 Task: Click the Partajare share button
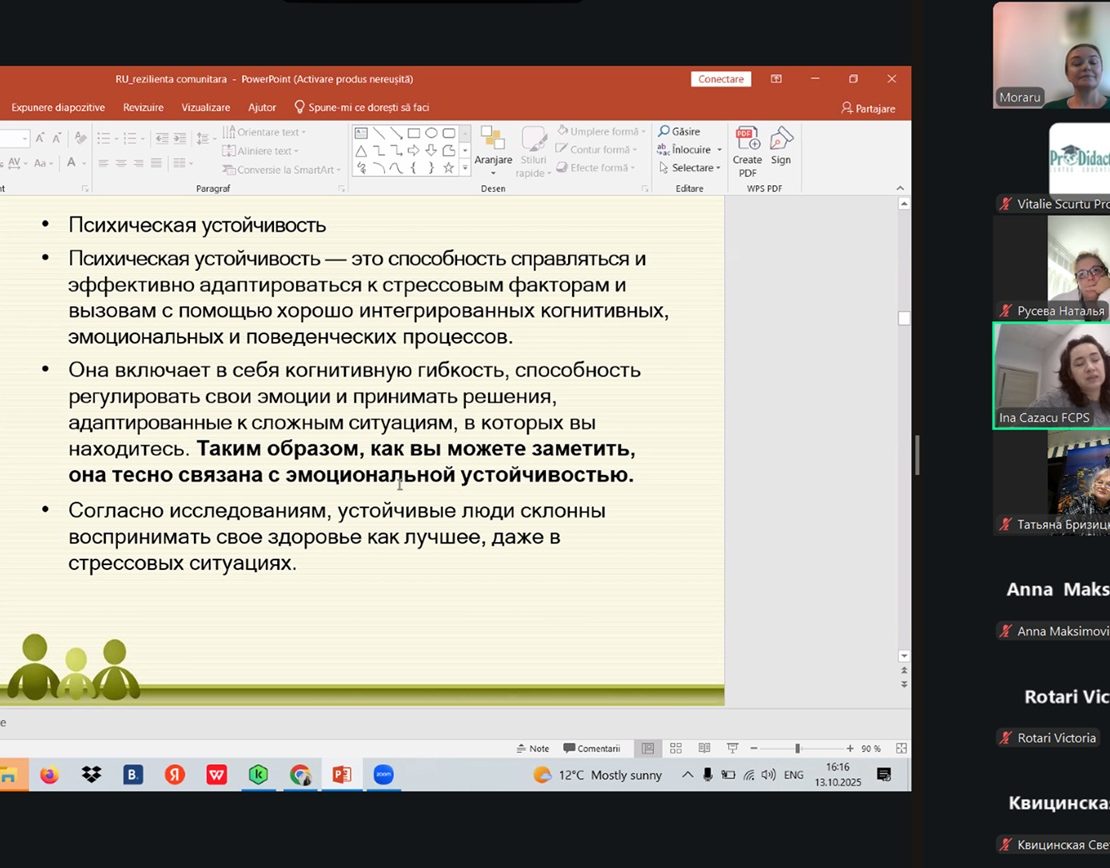(868, 108)
